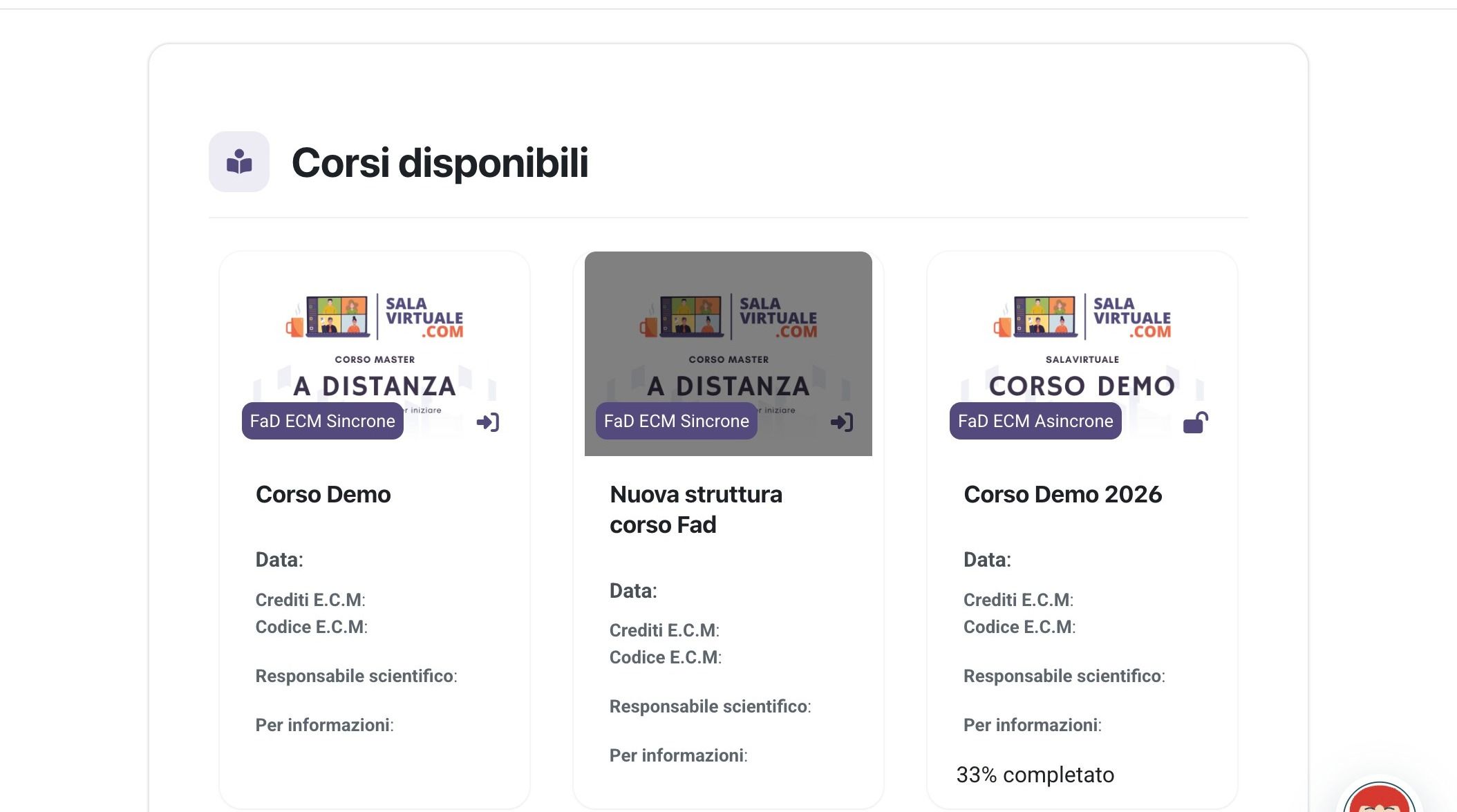Click the 33% completato progress text
Image resolution: width=1457 pixels, height=812 pixels.
(1035, 775)
